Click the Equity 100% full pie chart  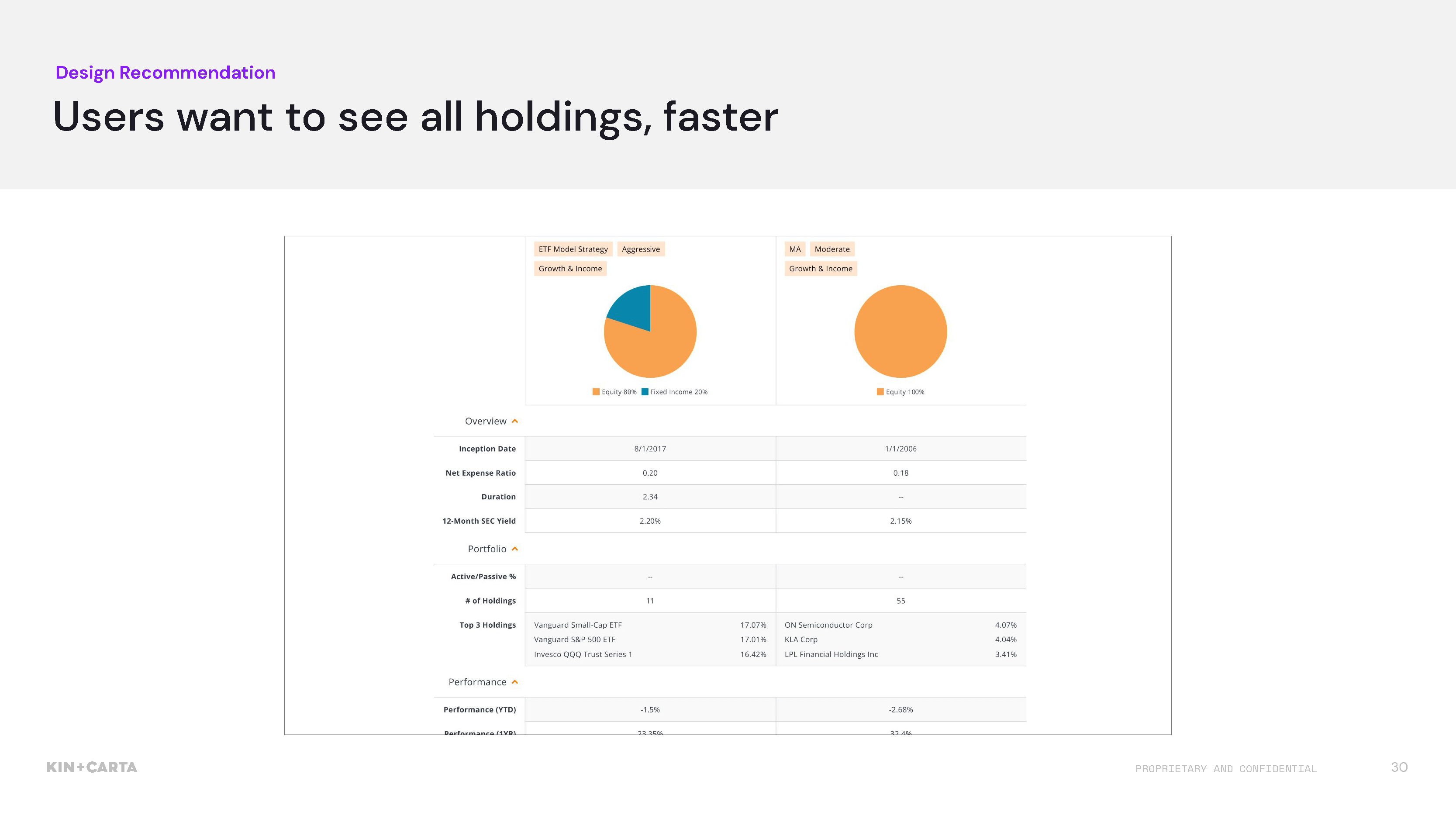pyautogui.click(x=901, y=332)
